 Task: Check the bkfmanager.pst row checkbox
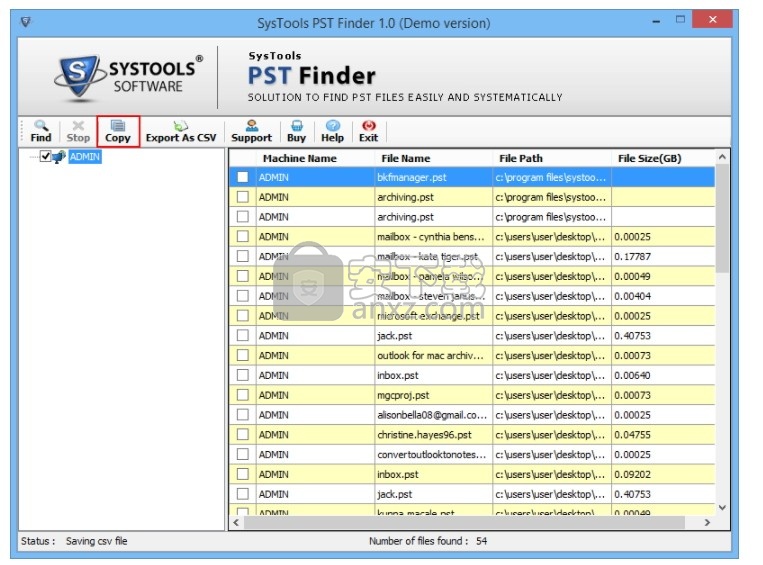[x=242, y=177]
